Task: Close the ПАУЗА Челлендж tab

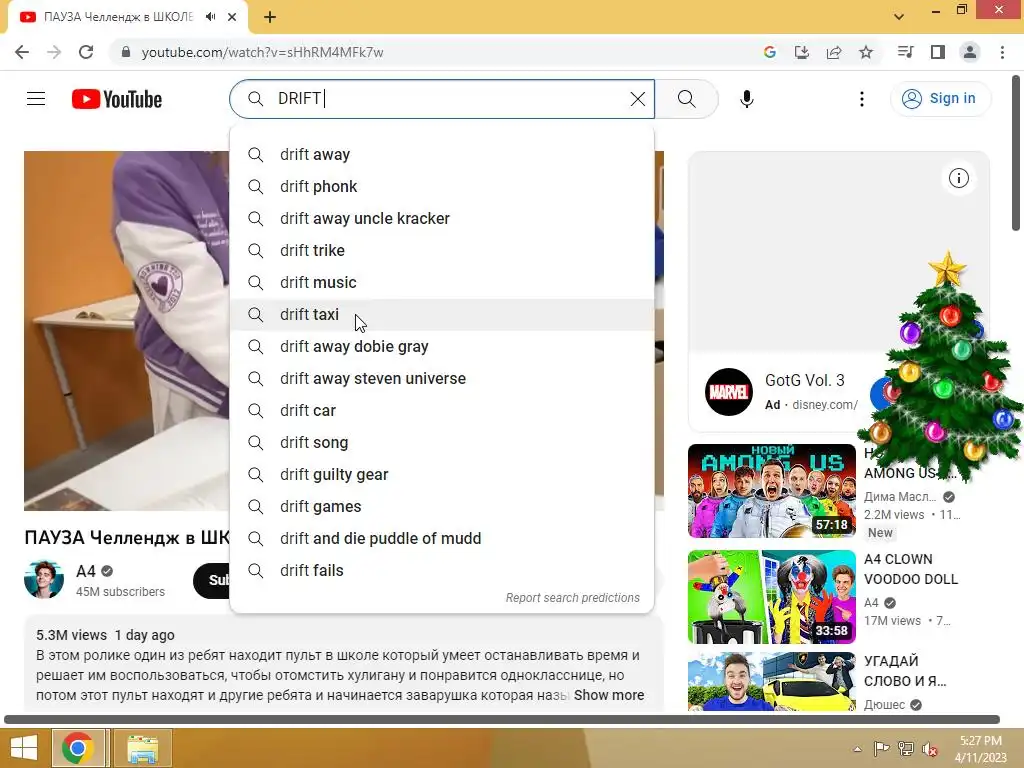Action: 232,17
